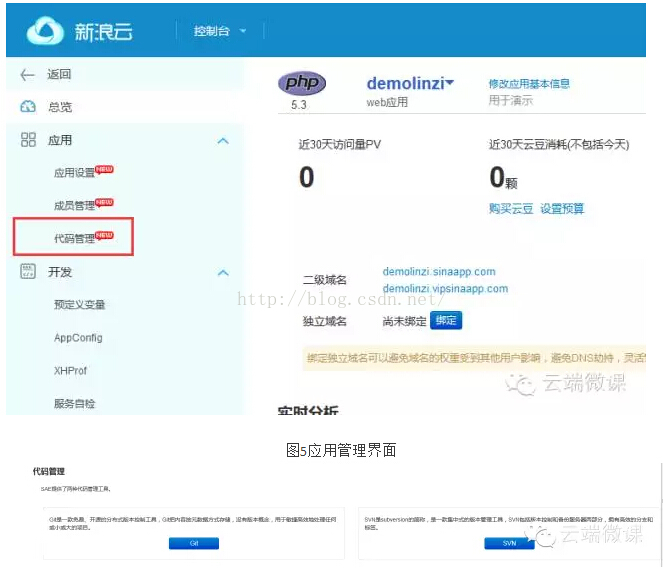Screen dimensions: 665x576
Task: Open the demolinzi.vipsinaapp.com domain link
Action: (445, 289)
